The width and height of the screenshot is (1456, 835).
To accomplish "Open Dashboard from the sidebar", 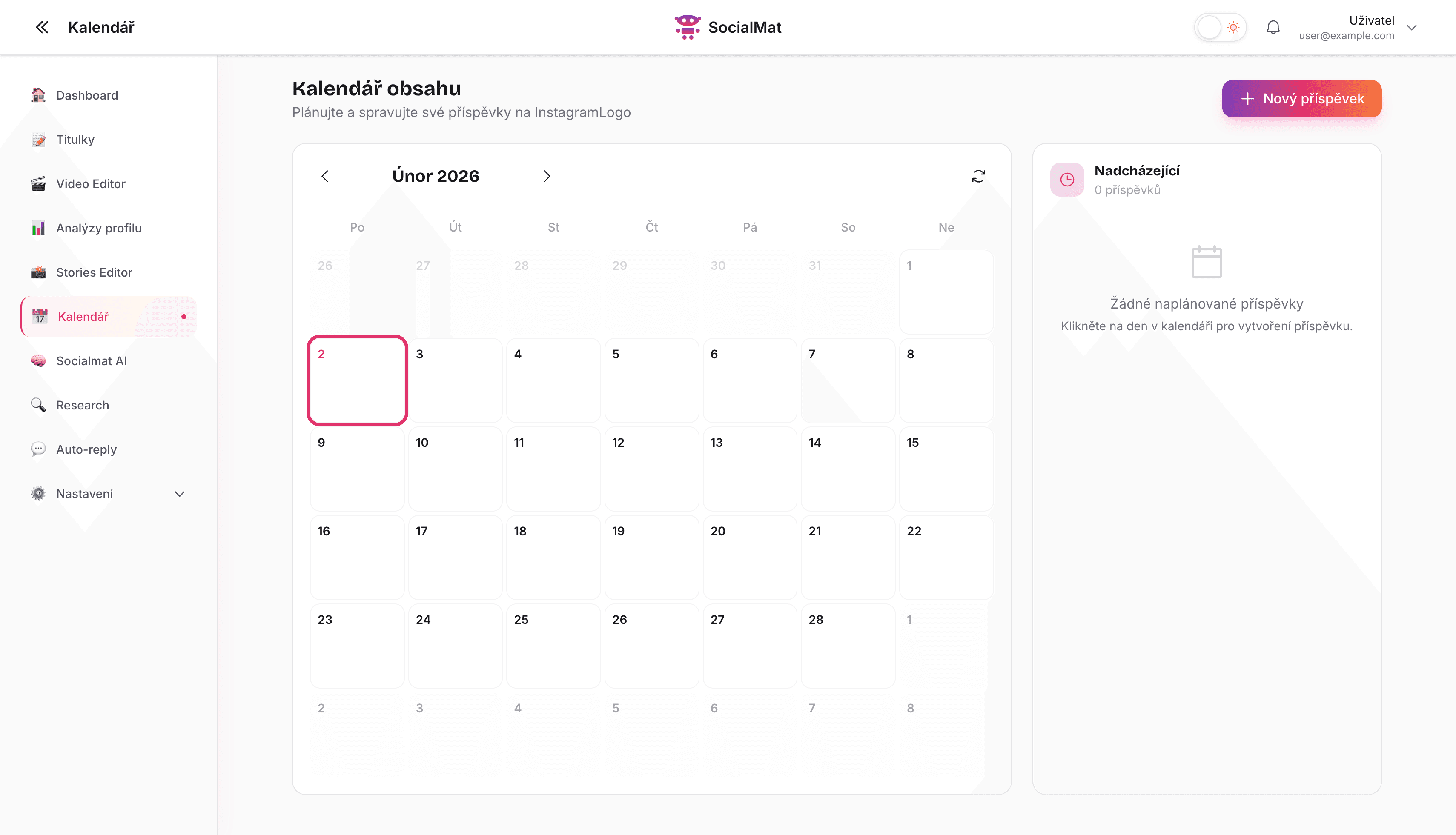I will (x=86, y=95).
